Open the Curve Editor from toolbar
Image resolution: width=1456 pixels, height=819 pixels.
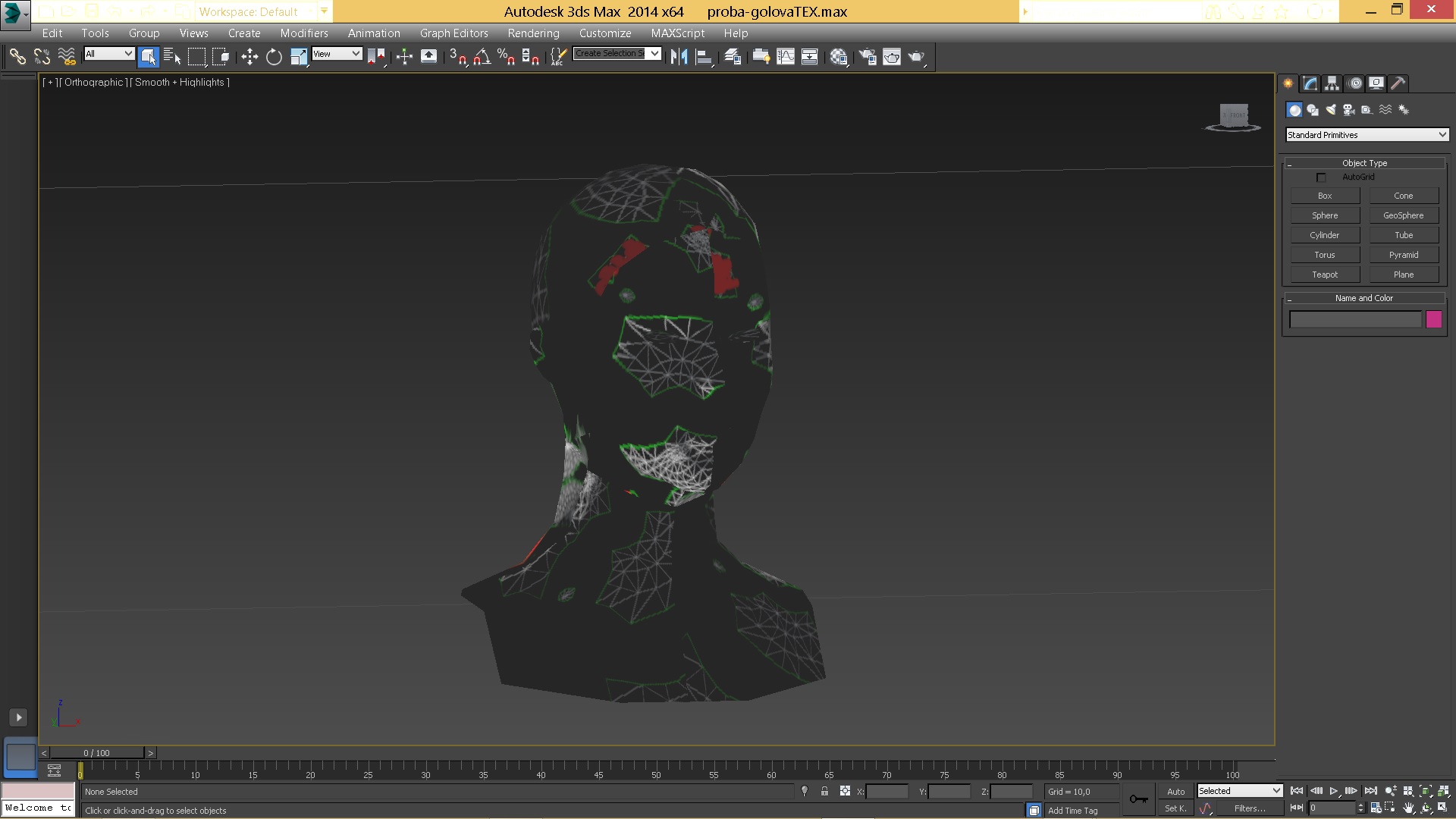click(786, 57)
